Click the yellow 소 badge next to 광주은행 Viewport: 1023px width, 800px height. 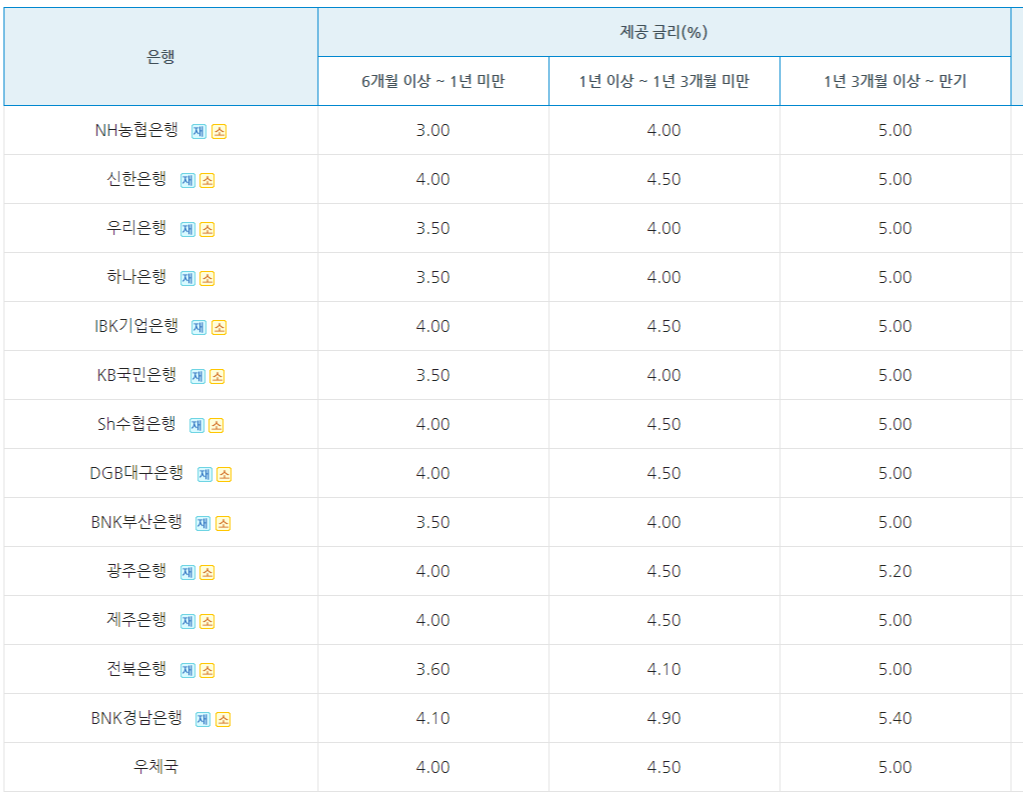[207, 572]
